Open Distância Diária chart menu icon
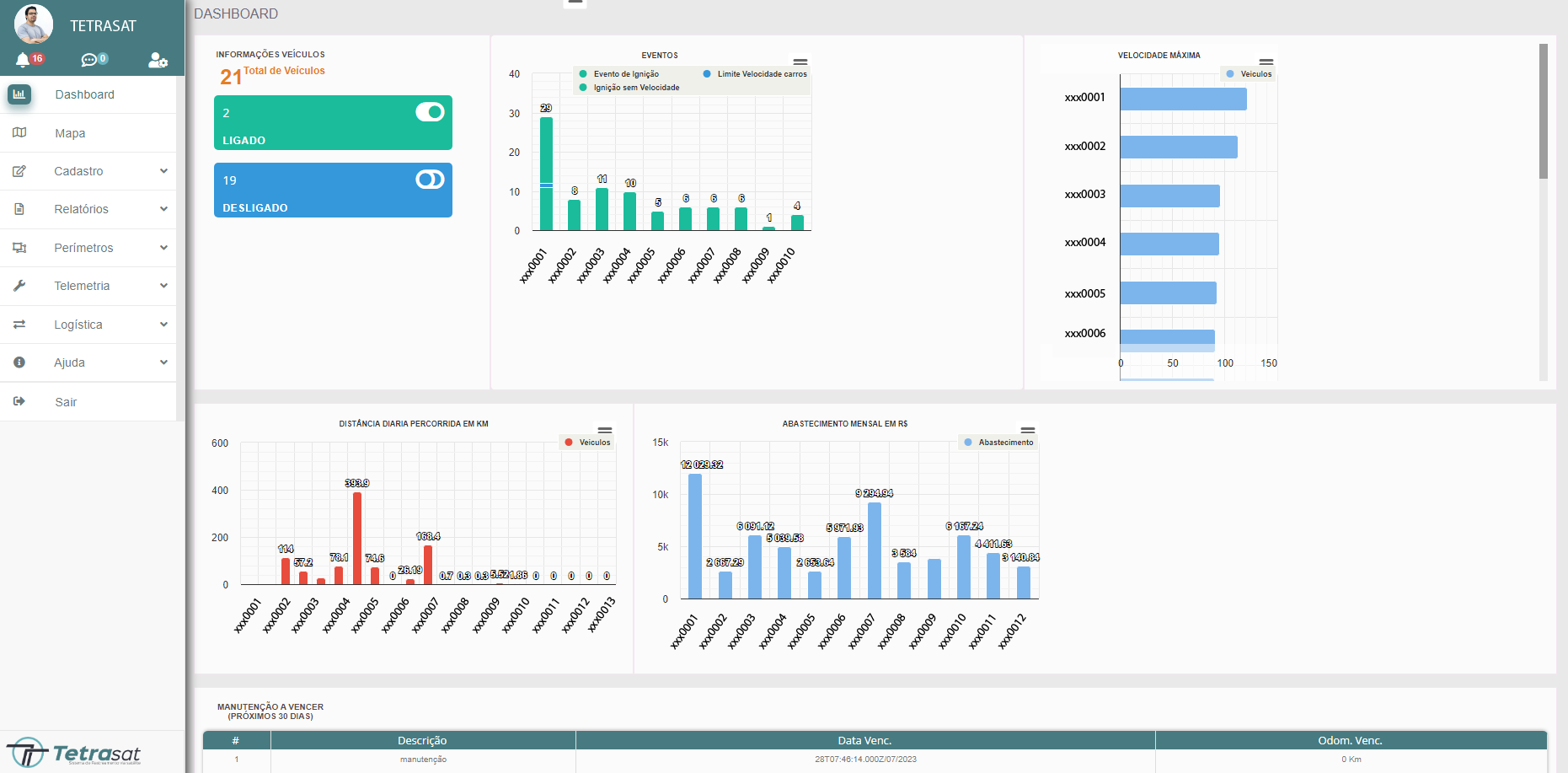 tap(605, 430)
